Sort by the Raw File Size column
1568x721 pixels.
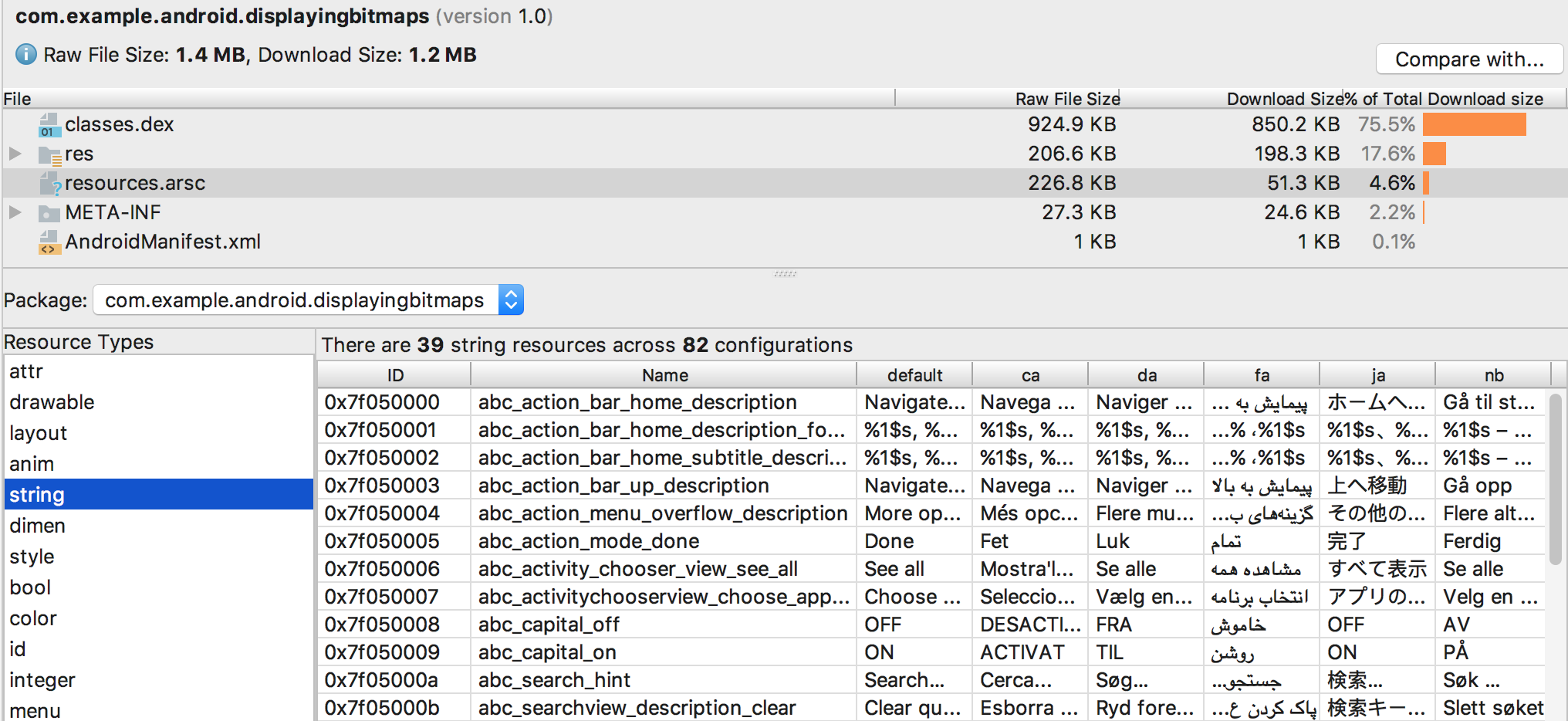pyautogui.click(x=1067, y=98)
